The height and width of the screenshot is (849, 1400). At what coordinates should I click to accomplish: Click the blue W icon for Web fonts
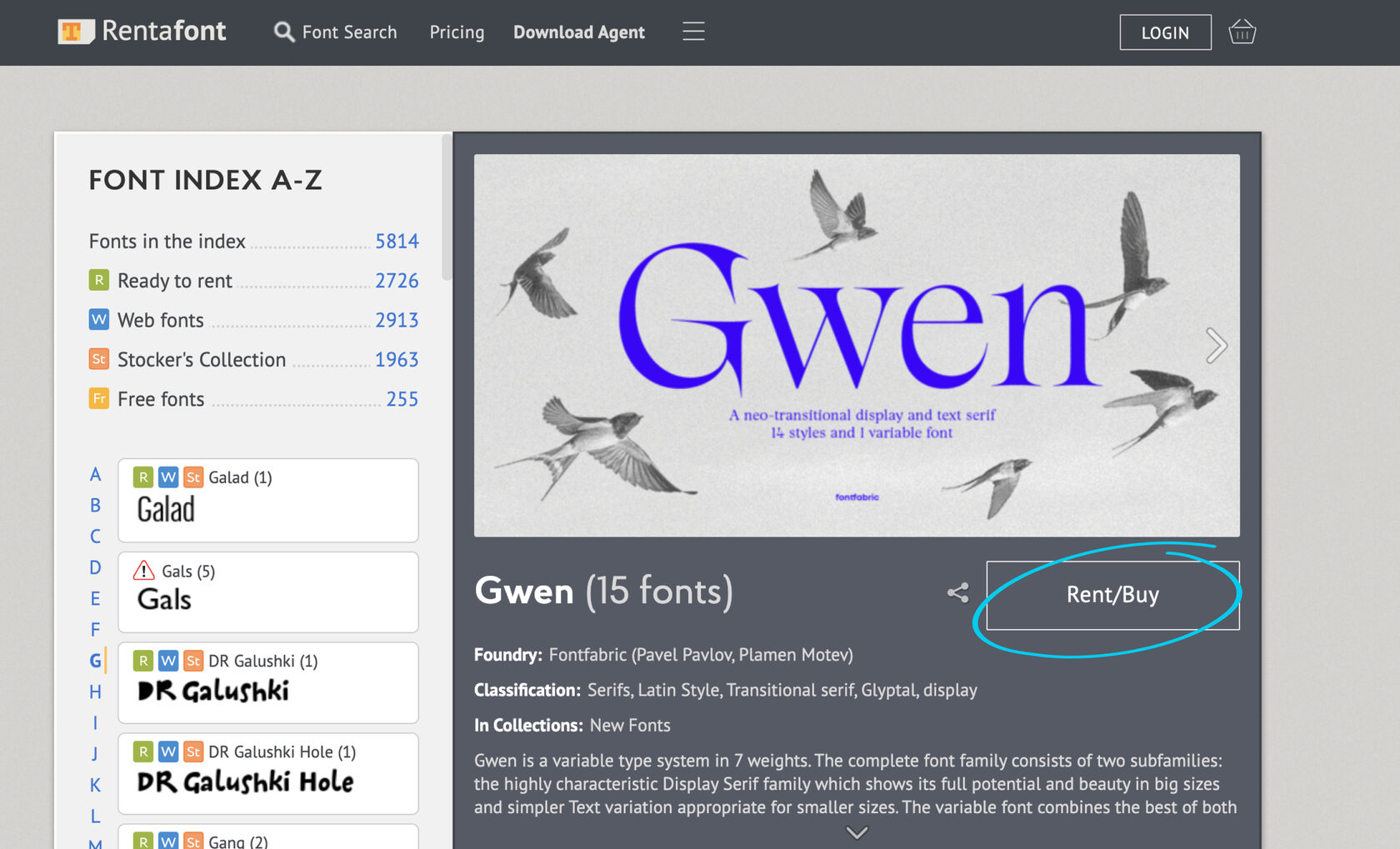point(99,319)
